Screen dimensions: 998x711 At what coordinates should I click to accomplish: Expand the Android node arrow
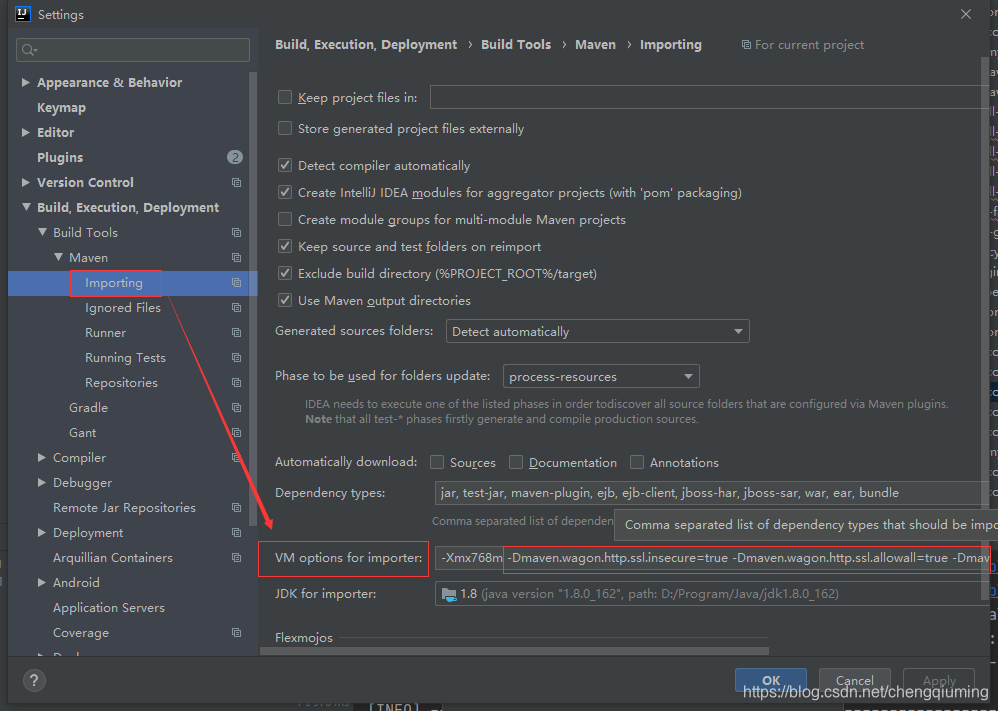pyautogui.click(x=41, y=582)
